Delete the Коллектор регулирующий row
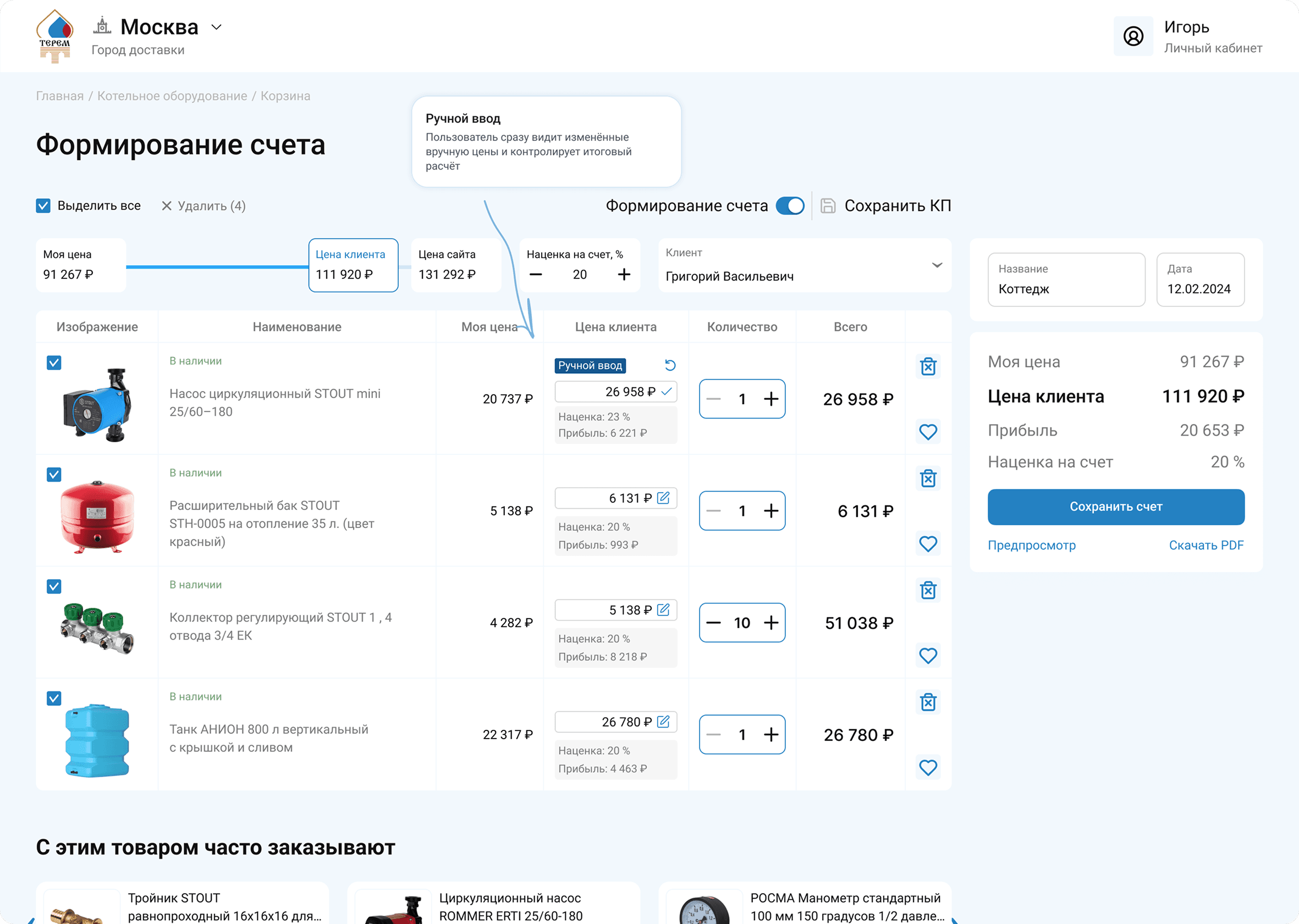1299x924 pixels. 928,590
